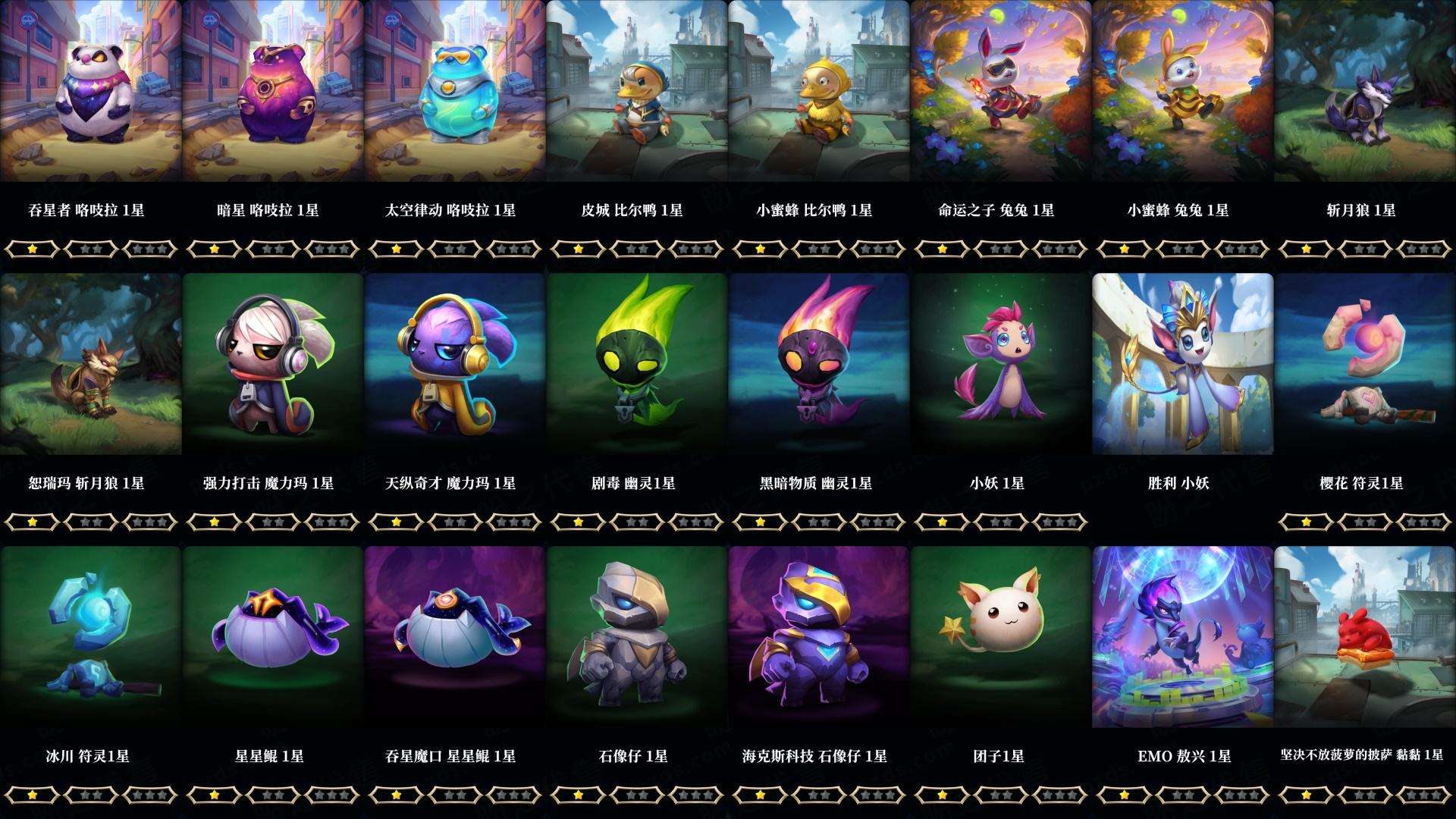
Task: Pick the 剧毒 幽灵 green ghost portrait
Action: [x=637, y=364]
